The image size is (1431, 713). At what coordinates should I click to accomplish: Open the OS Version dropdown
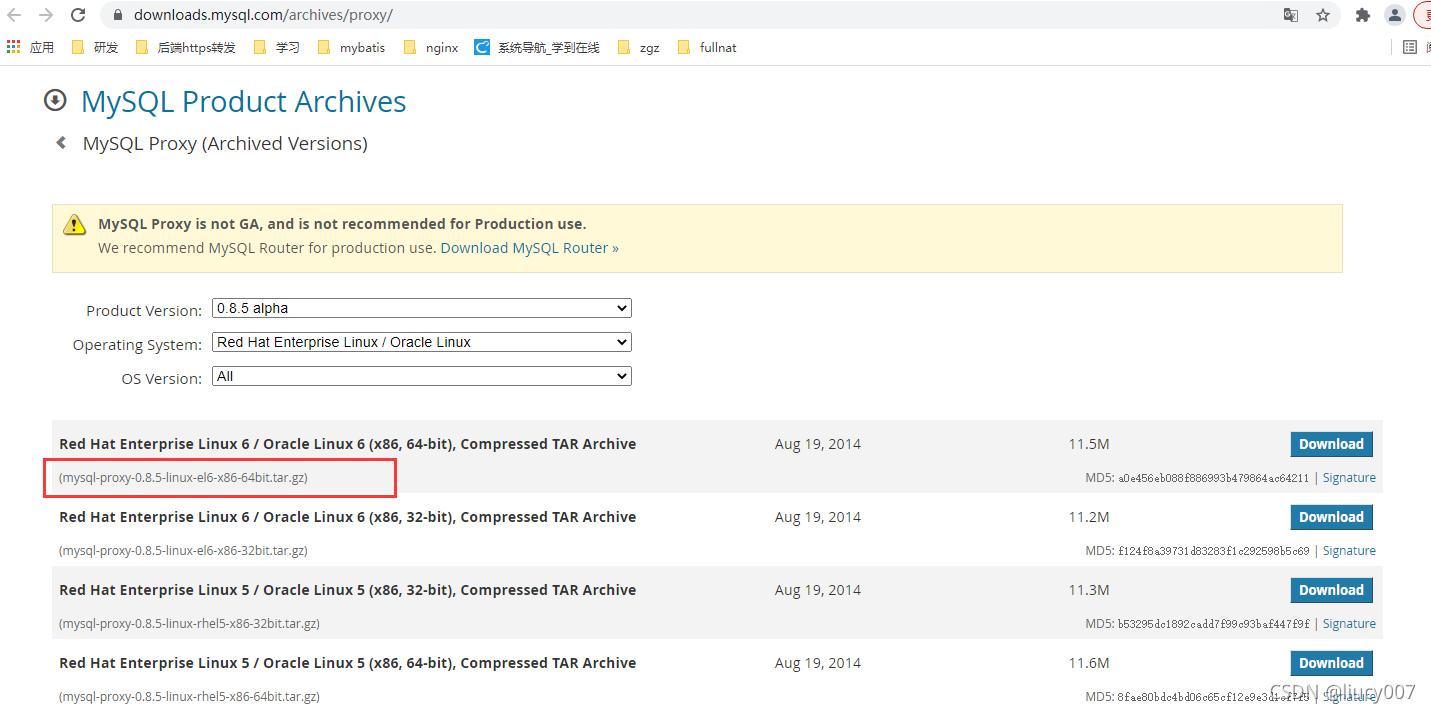(421, 376)
